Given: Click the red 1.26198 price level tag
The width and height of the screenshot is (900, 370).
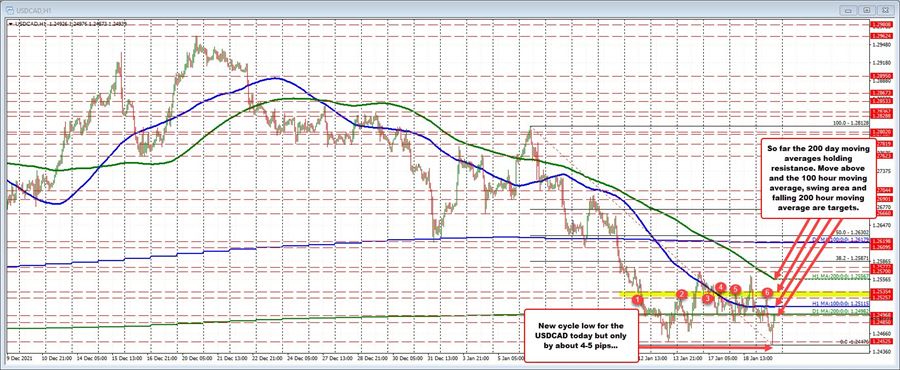Looking at the screenshot, I should click(882, 242).
